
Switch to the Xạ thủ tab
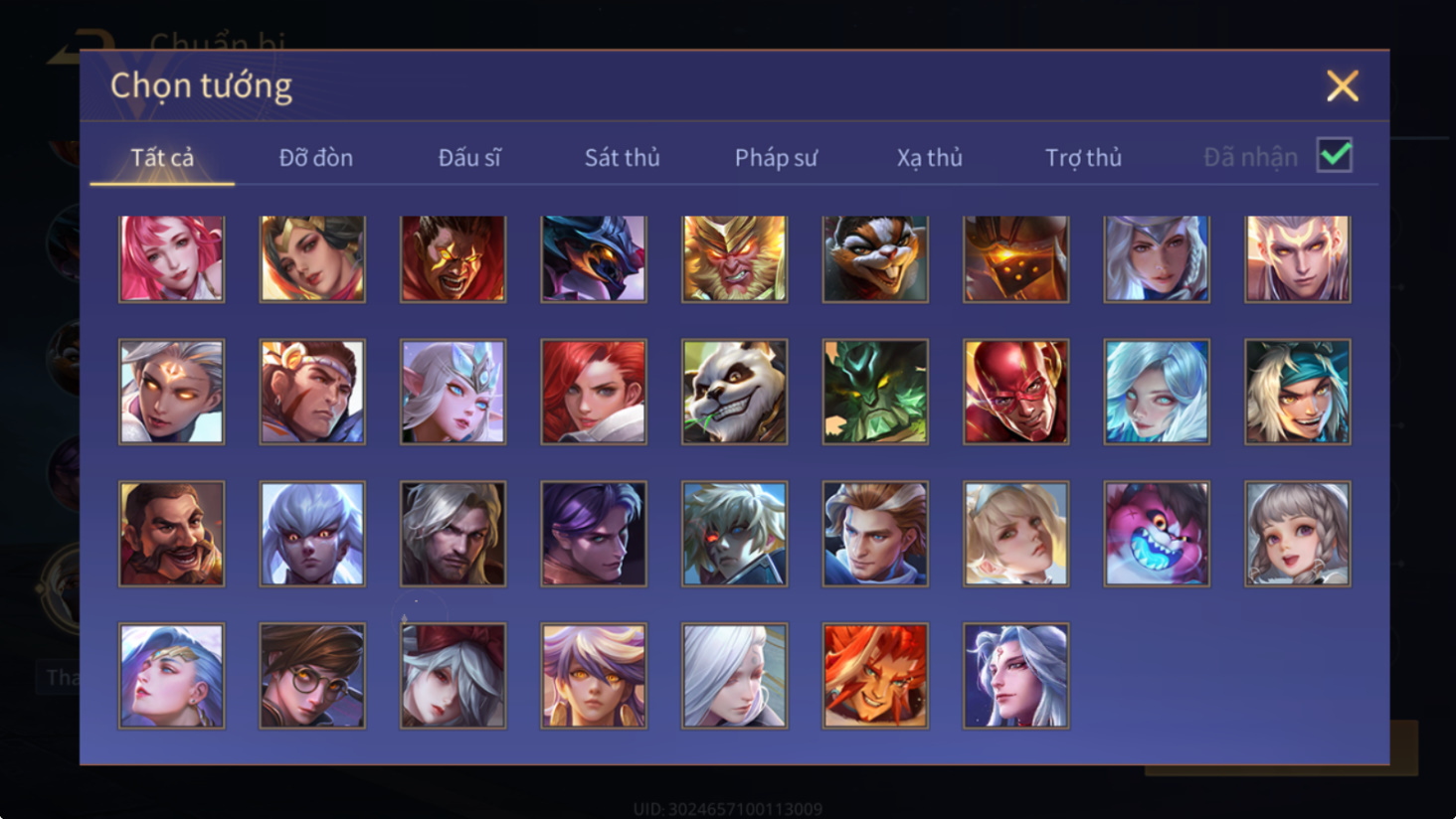929,157
